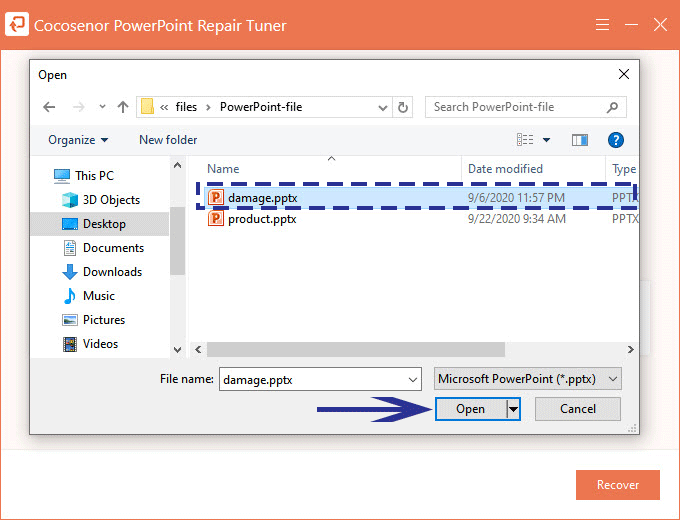The height and width of the screenshot is (520, 680).
Task: Click the product.pptx PowerPoint icon
Action: tap(216, 219)
